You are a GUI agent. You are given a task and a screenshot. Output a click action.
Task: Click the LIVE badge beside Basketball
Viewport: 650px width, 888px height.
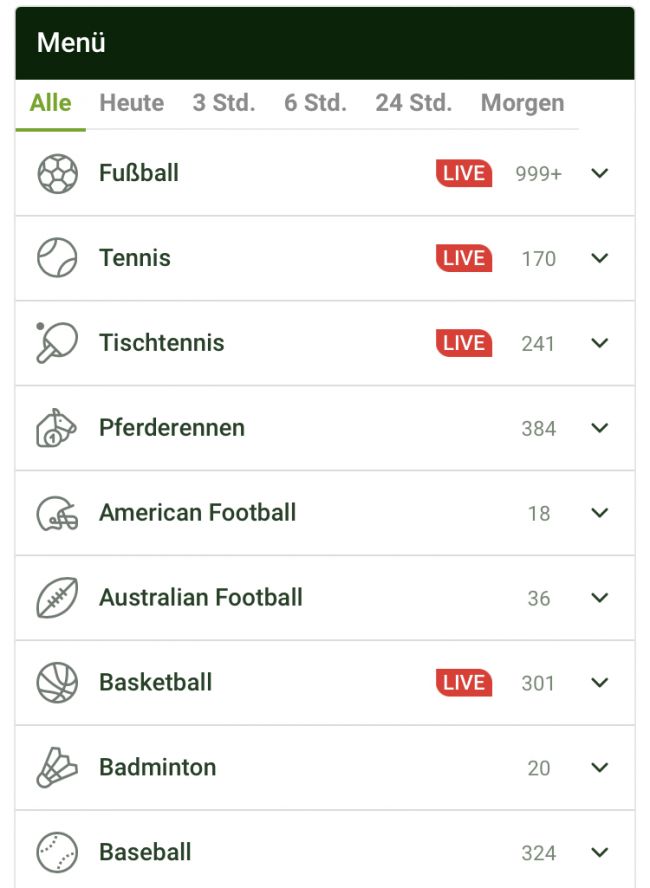tap(464, 683)
